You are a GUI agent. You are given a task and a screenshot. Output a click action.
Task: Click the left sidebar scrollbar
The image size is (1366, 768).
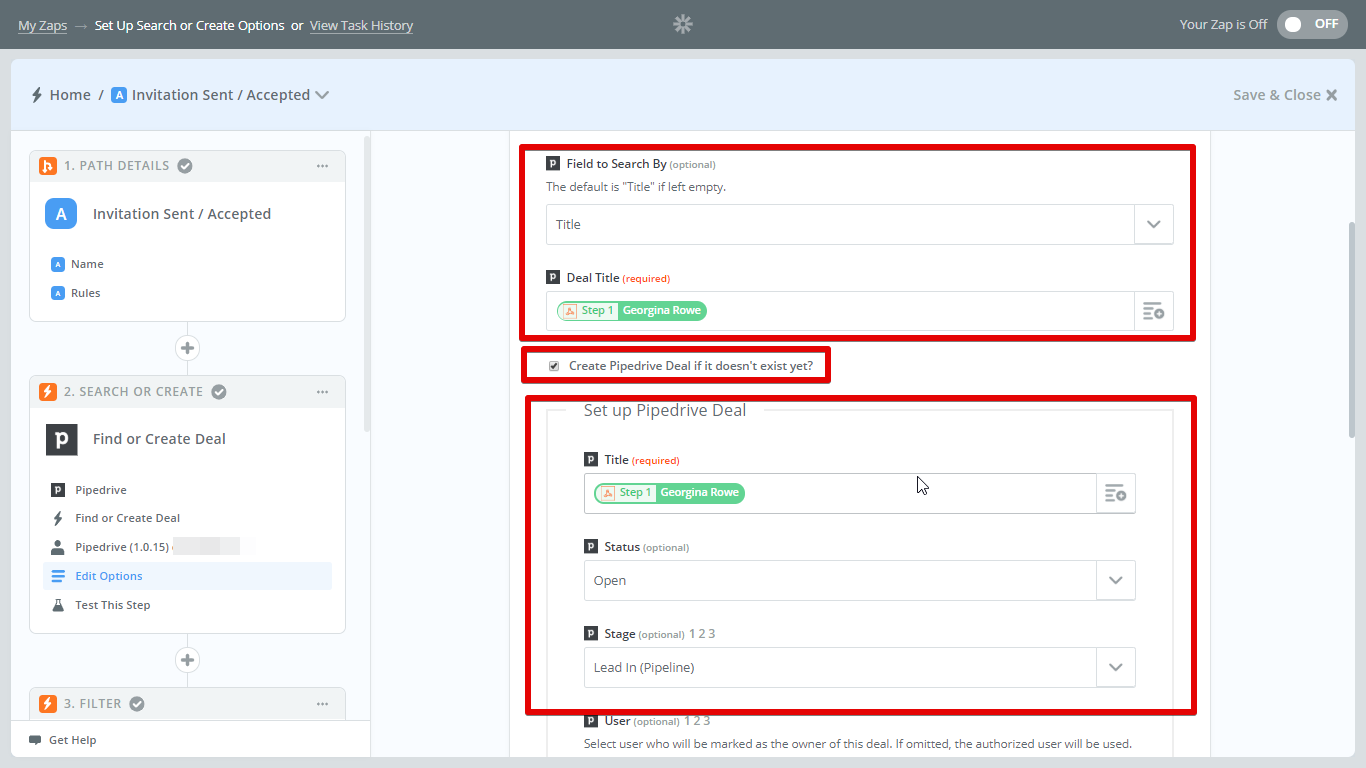[x=366, y=284]
